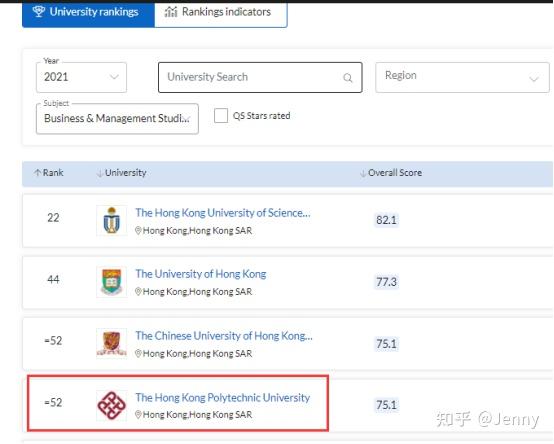The width and height of the screenshot is (554, 444).
Task: Open the Region dropdown
Action: click(462, 77)
